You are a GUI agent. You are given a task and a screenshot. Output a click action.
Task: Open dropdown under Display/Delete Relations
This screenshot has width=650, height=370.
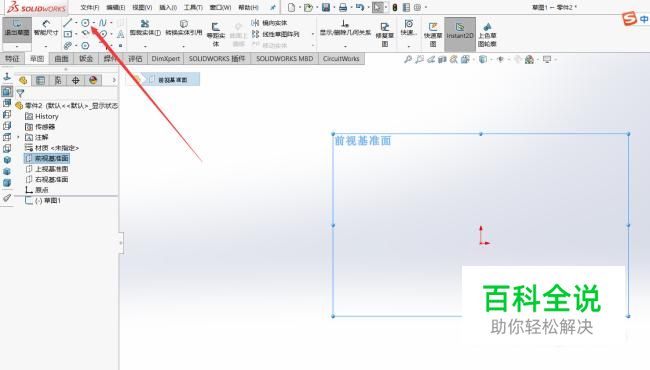(345, 46)
